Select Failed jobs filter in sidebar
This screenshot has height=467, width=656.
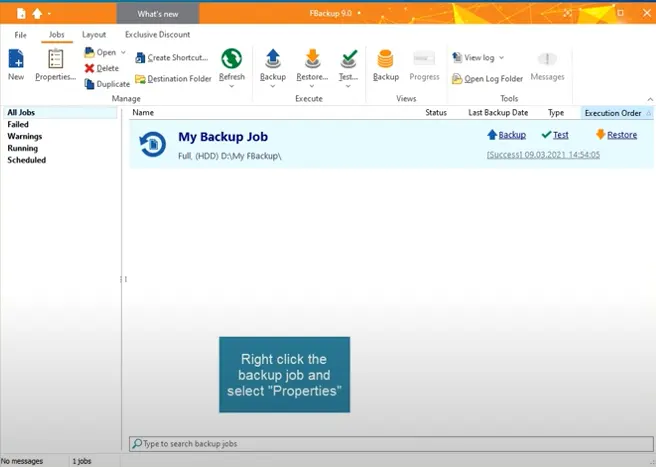pos(19,124)
